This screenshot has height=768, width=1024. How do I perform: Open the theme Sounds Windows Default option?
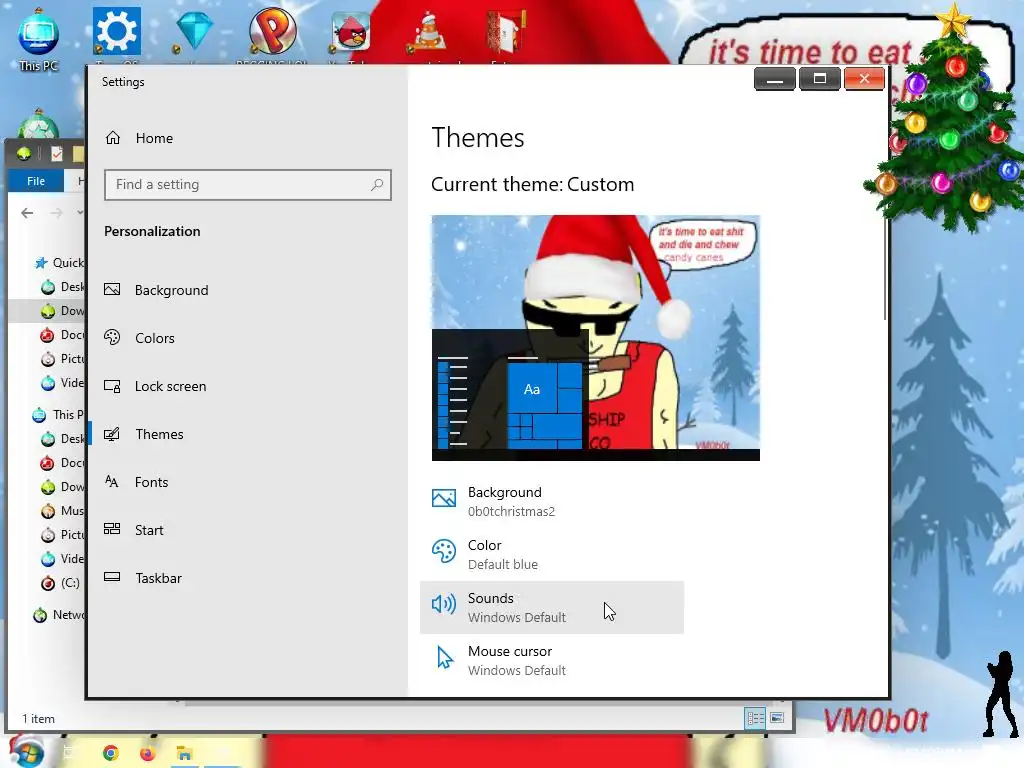(x=551, y=607)
